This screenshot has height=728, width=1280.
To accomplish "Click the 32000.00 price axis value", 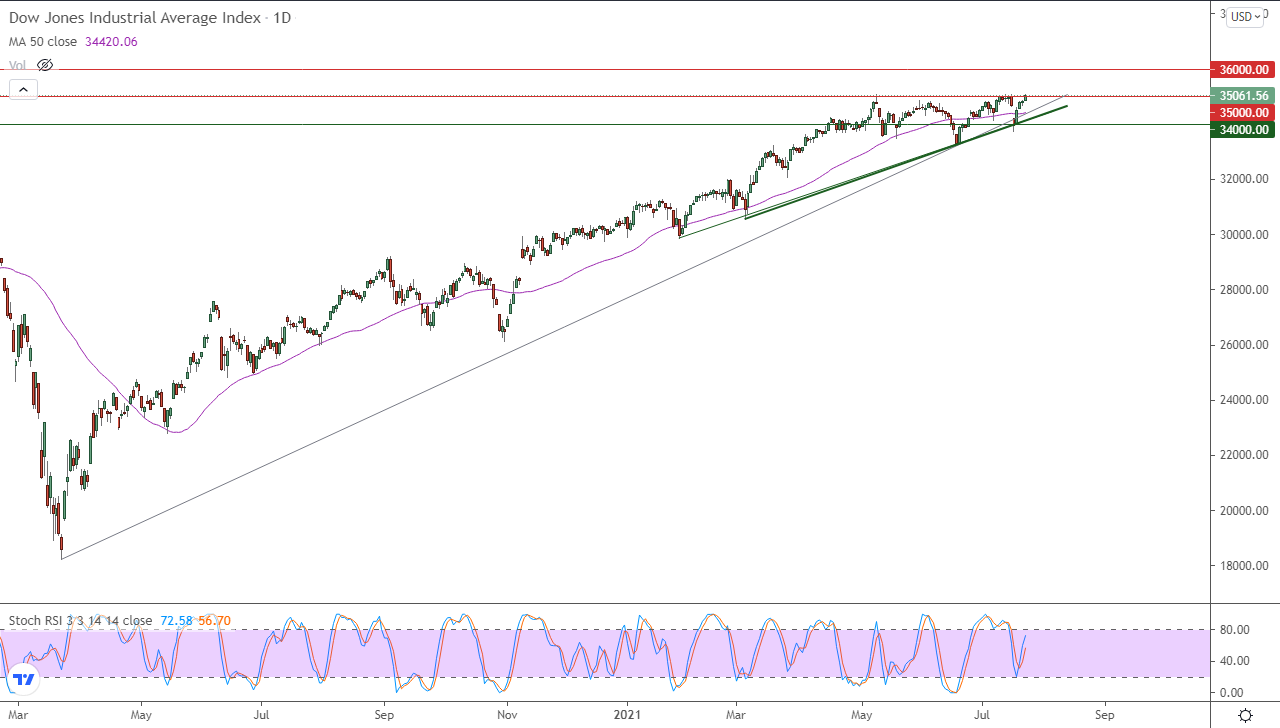I will 1243,180.
